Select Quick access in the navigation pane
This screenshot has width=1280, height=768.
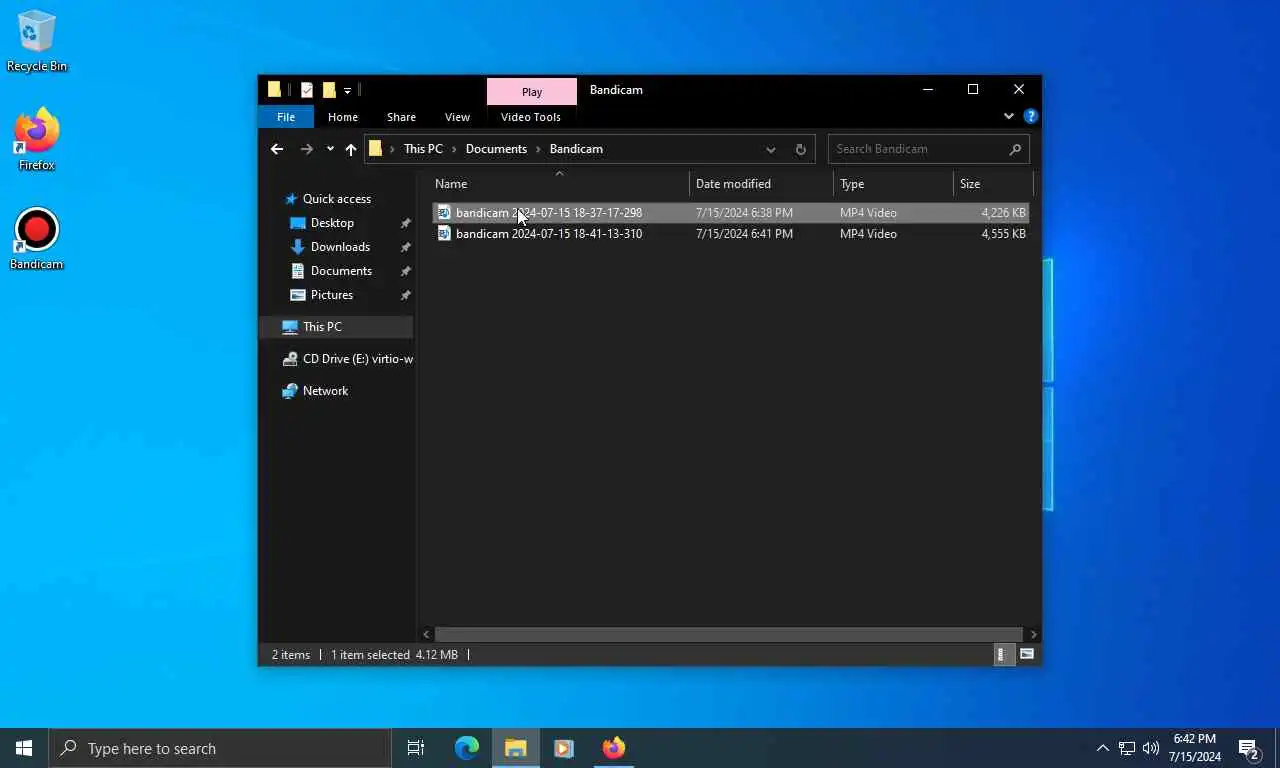[x=337, y=199]
